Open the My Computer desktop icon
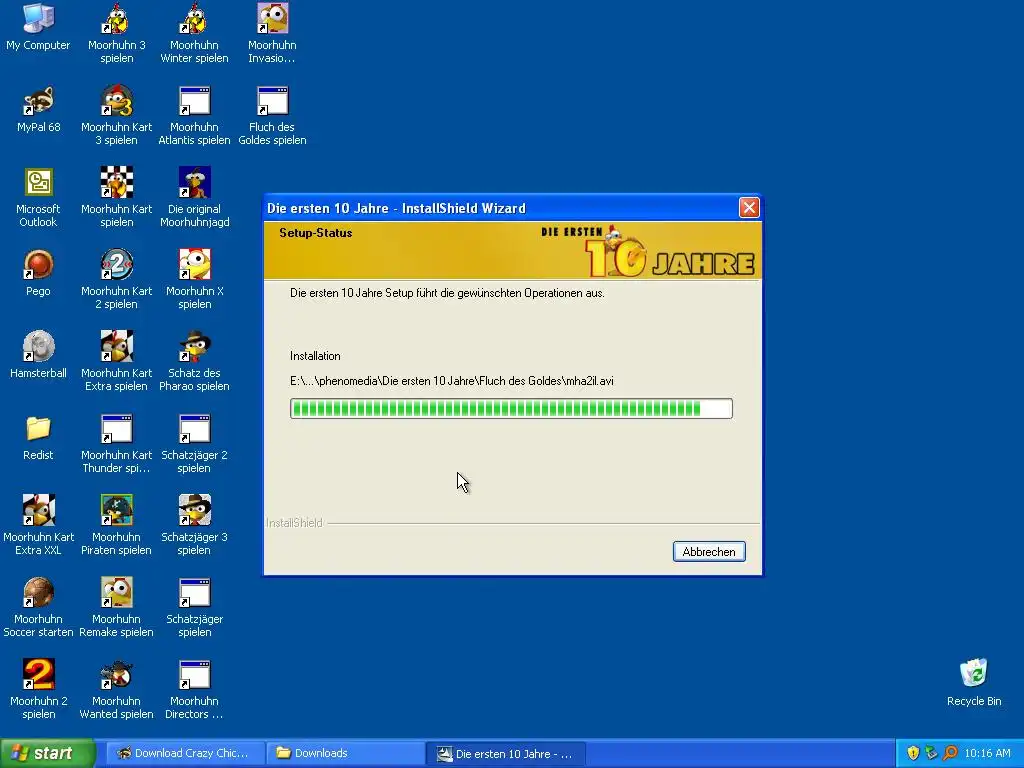Image resolution: width=1024 pixels, height=768 pixels. [38, 28]
